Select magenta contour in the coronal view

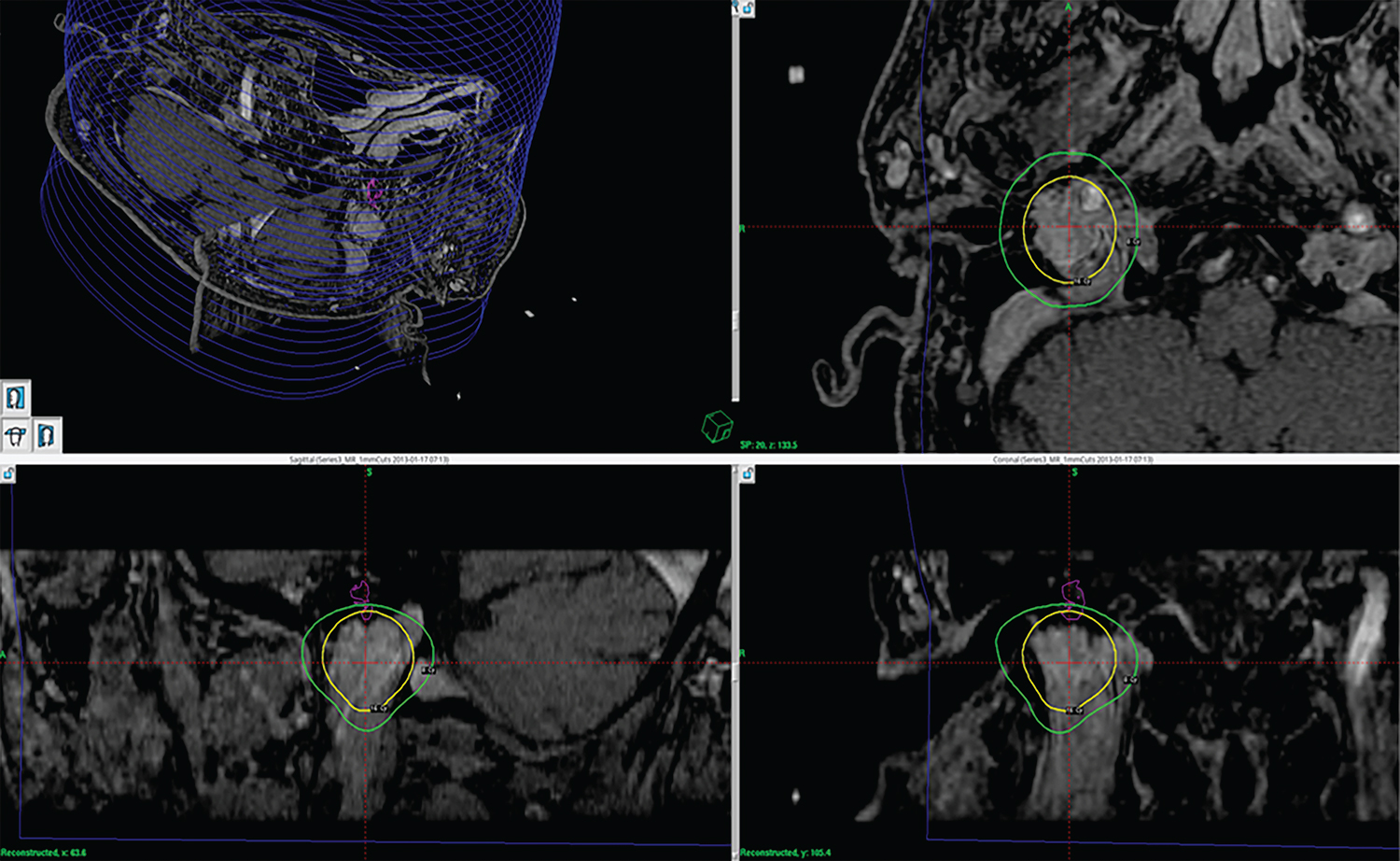click(x=1075, y=590)
